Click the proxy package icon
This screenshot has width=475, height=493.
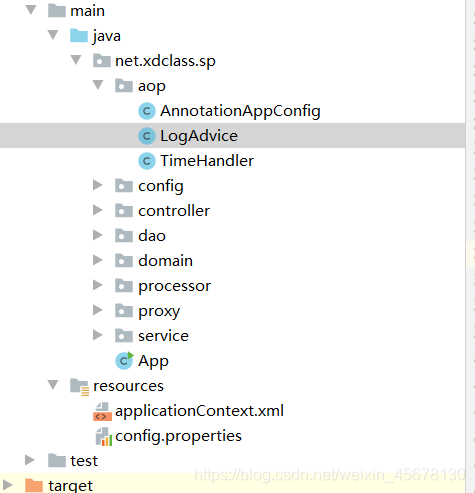tap(124, 311)
